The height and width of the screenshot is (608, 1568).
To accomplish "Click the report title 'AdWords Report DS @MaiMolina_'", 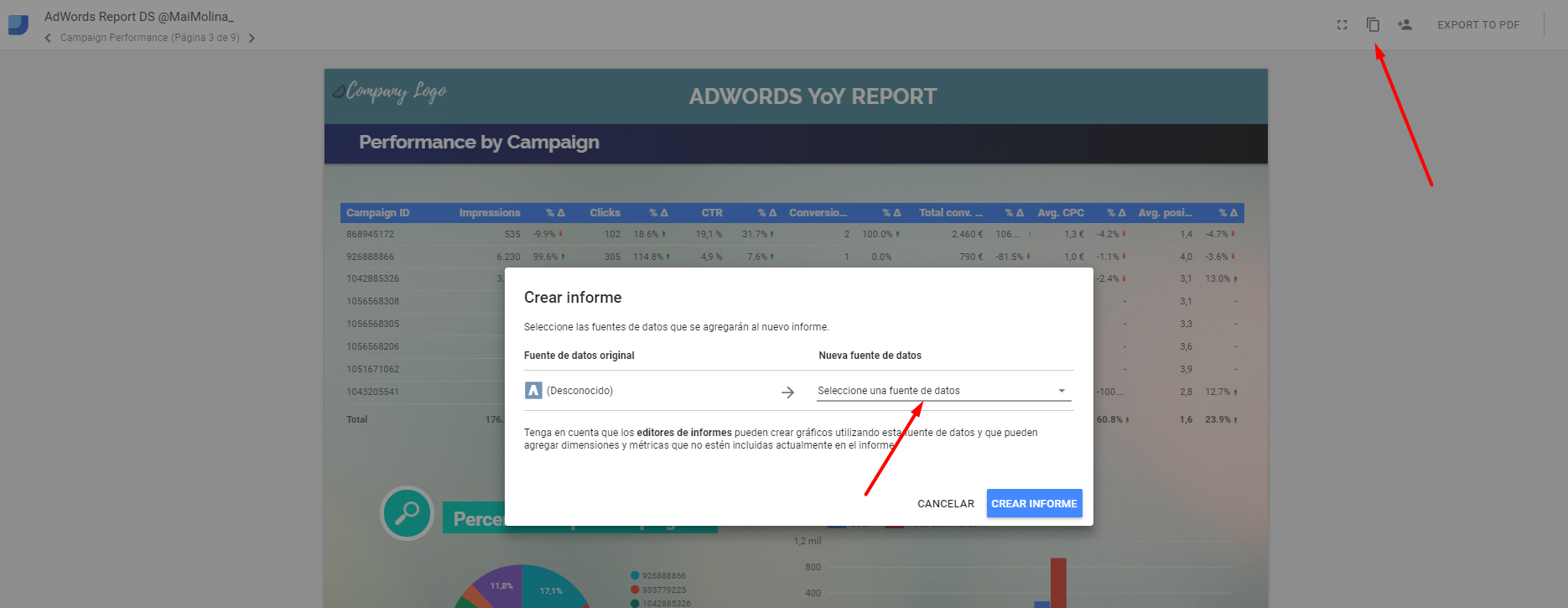I will [138, 17].
